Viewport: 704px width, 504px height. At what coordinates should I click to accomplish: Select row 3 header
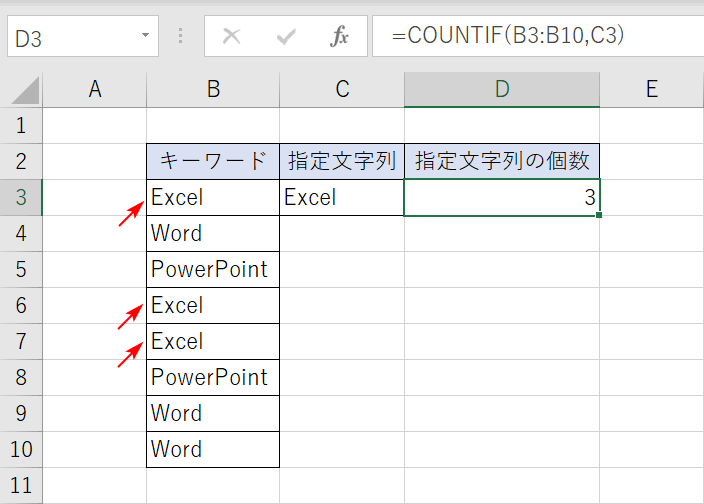tap(21, 197)
